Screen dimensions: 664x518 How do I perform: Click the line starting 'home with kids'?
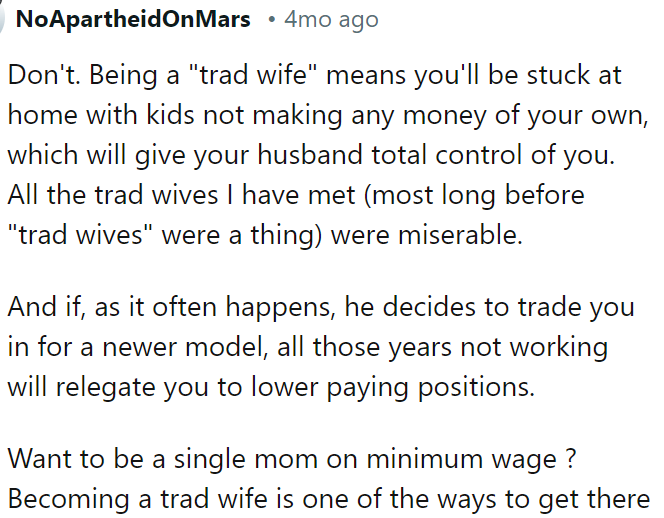(x=328, y=115)
